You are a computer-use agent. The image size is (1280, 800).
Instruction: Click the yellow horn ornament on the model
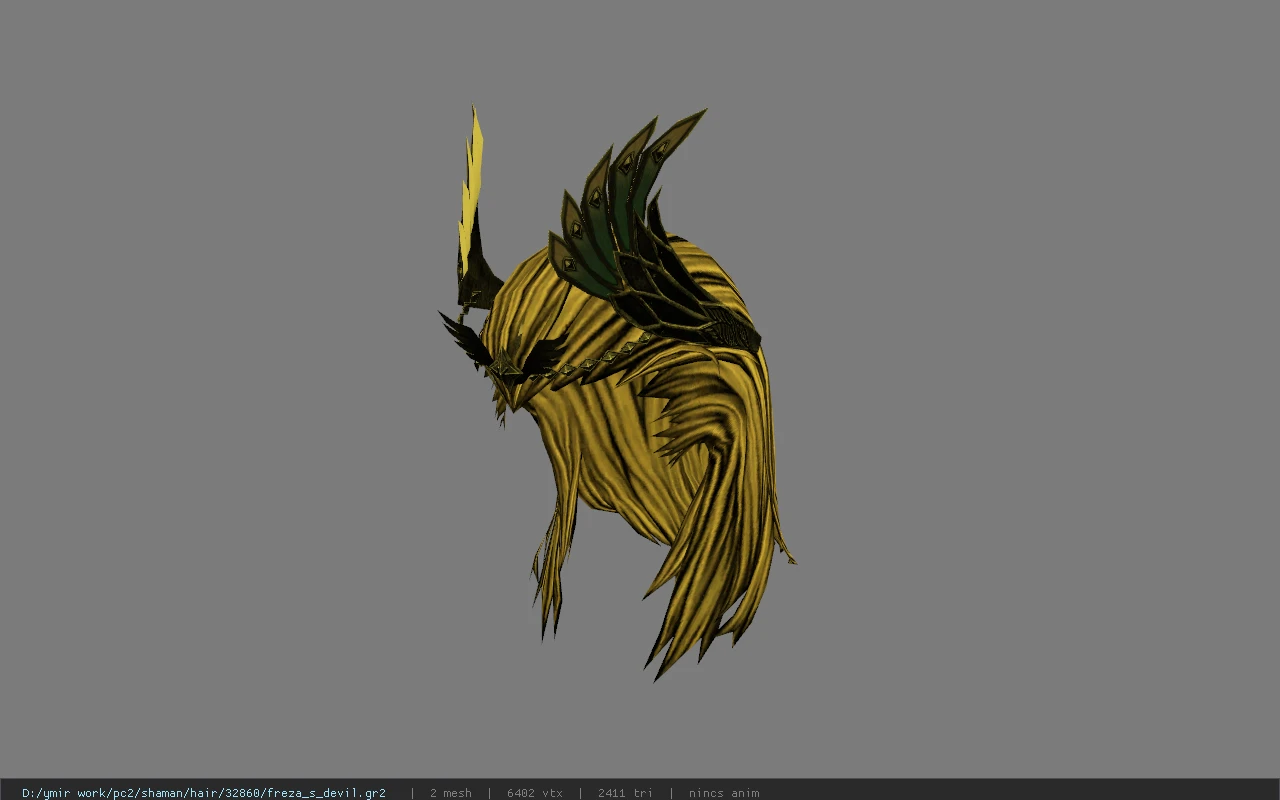[x=470, y=190]
